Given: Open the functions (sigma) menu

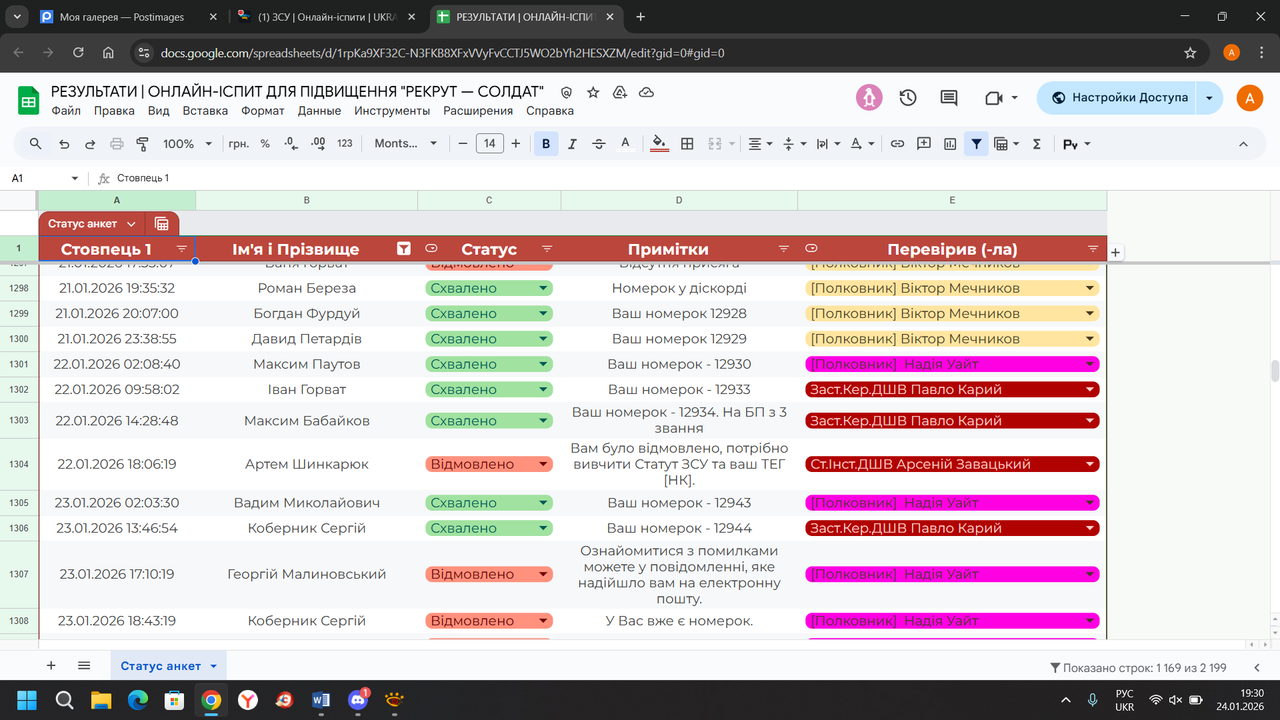Looking at the screenshot, I should click(1036, 144).
